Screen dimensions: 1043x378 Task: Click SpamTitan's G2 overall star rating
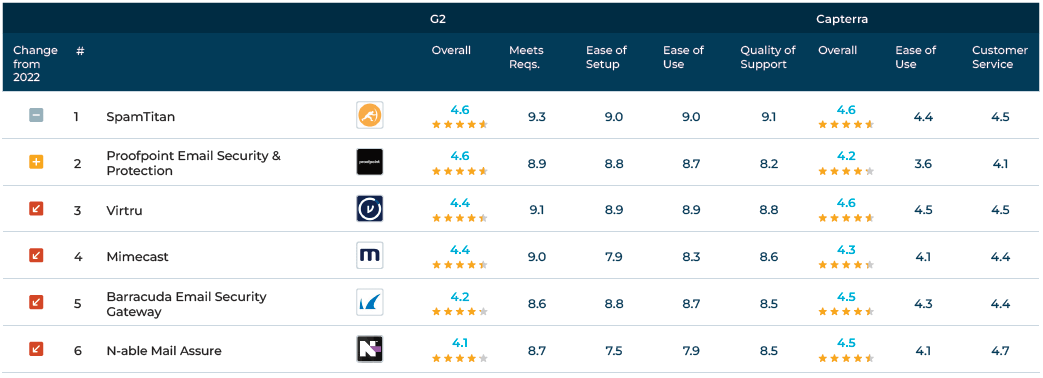(460, 124)
